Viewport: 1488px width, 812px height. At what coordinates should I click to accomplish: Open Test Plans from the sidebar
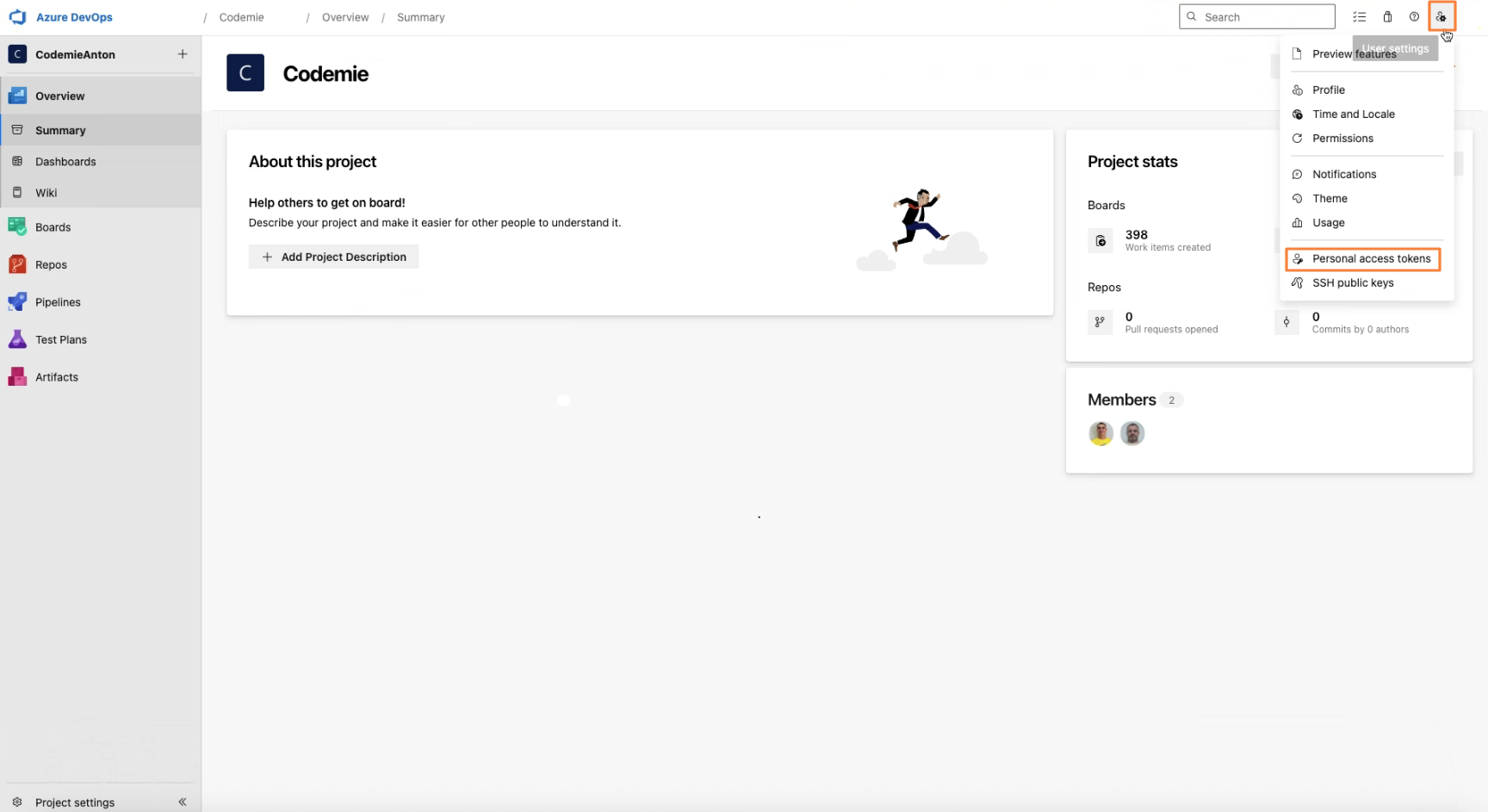pos(59,339)
